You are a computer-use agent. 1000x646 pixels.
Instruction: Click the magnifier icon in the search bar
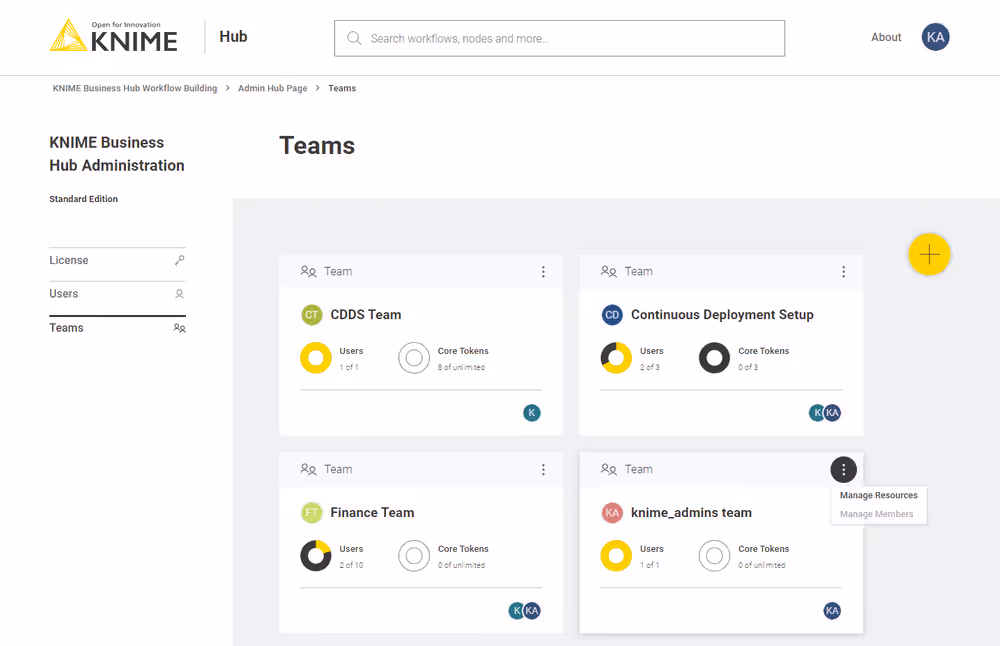(354, 37)
